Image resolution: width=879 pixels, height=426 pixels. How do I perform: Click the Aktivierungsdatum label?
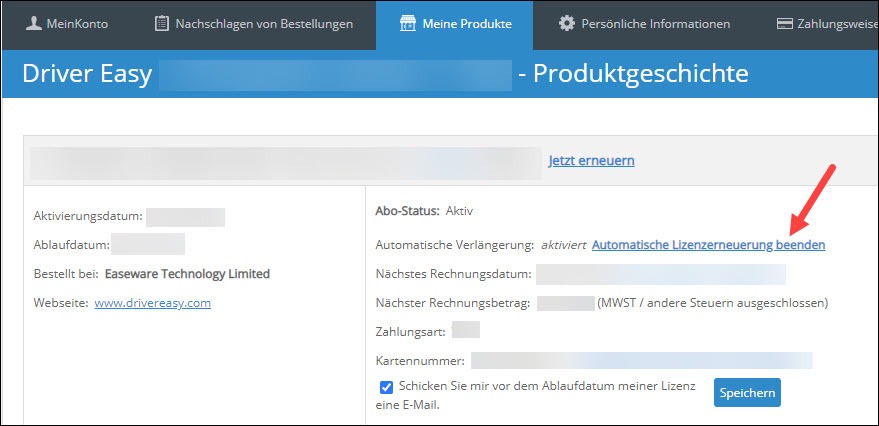point(88,216)
